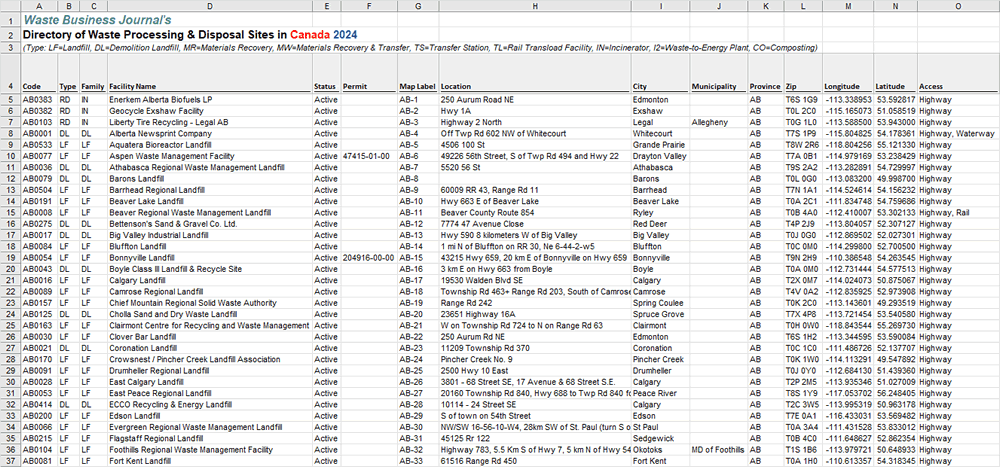1000x467 pixels.
Task: Click cell 'Boyle Class III Landfill & Recycle Site'
Action: [x=210, y=269]
